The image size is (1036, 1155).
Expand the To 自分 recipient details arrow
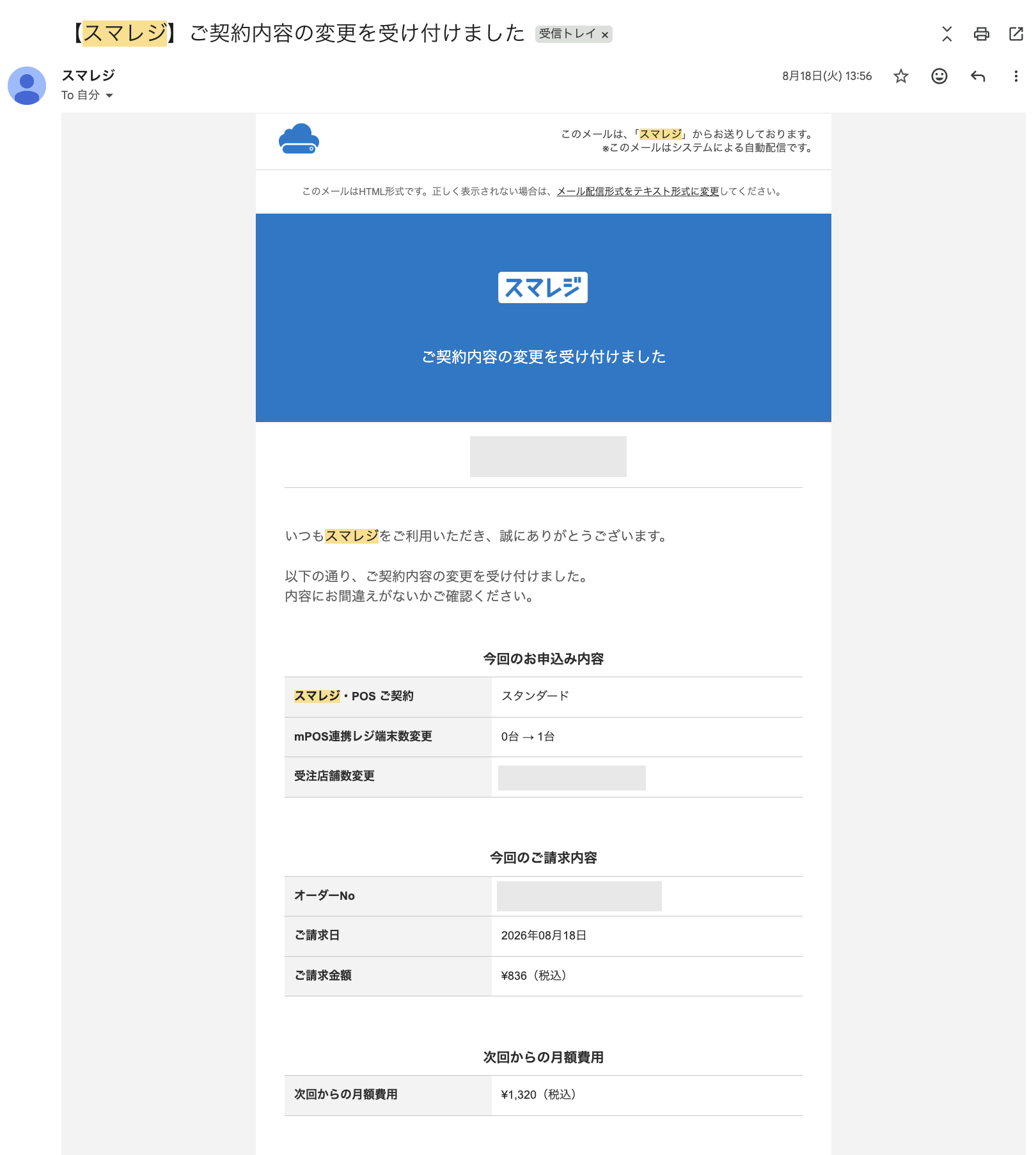(x=109, y=95)
